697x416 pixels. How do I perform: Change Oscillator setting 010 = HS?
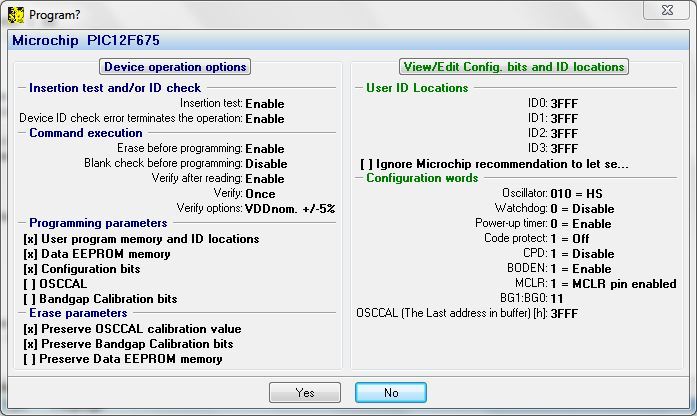point(577,194)
